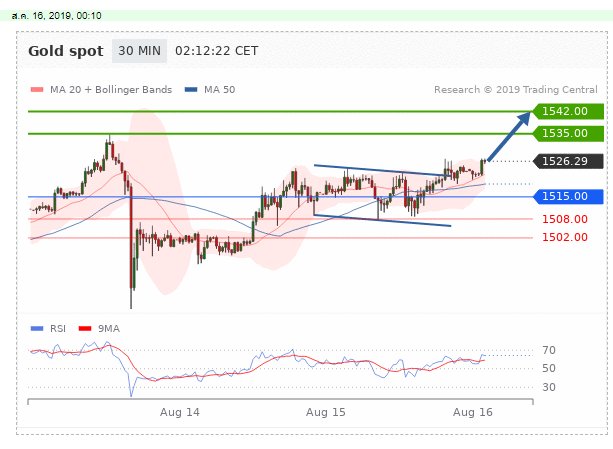Click the date header 16, 2019, 00:10
Screen dimensions: 613x449
tap(56, 16)
